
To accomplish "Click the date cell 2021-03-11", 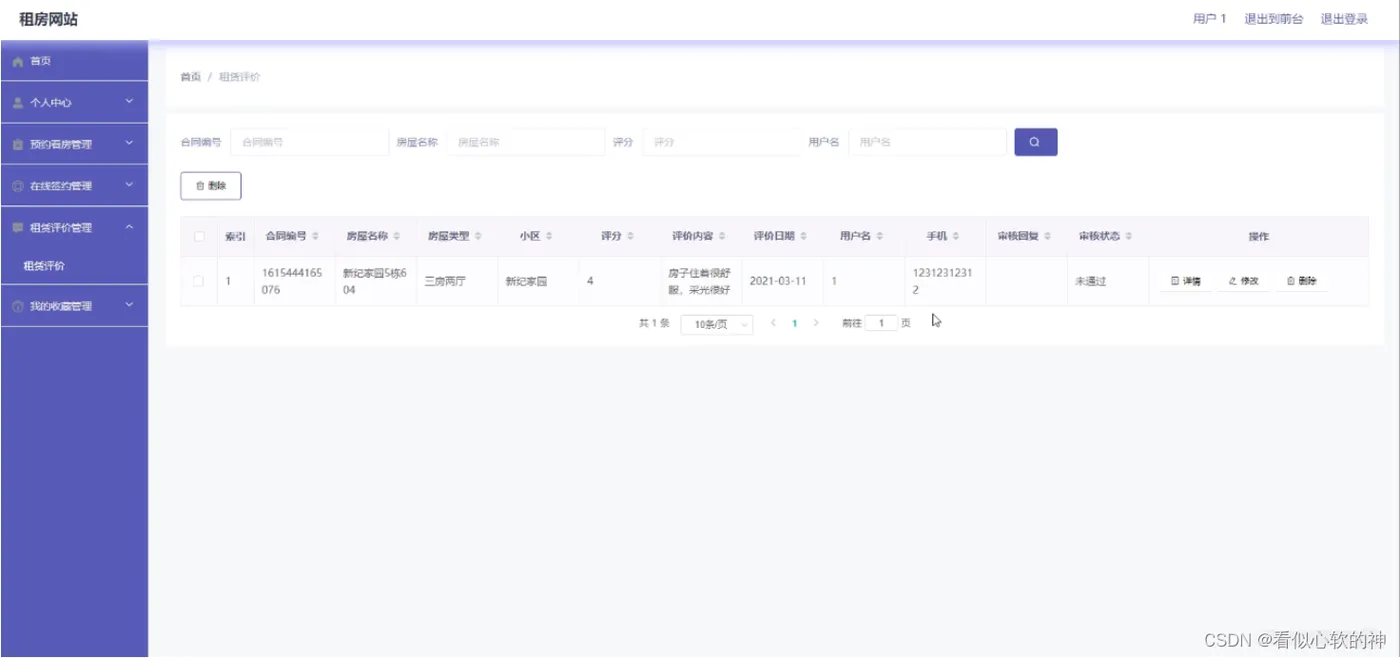I will tap(778, 282).
